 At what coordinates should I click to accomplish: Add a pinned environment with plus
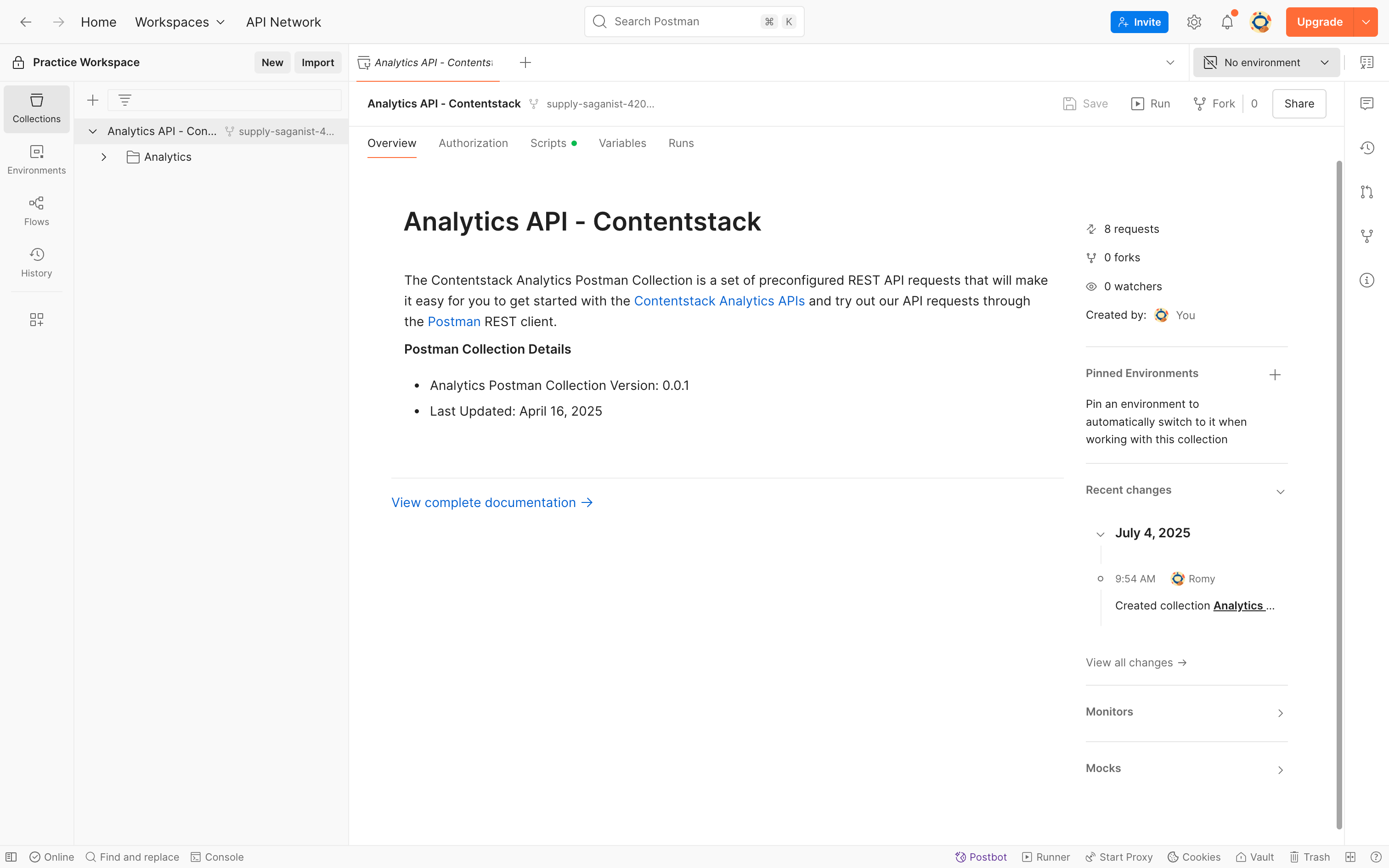pos(1275,375)
